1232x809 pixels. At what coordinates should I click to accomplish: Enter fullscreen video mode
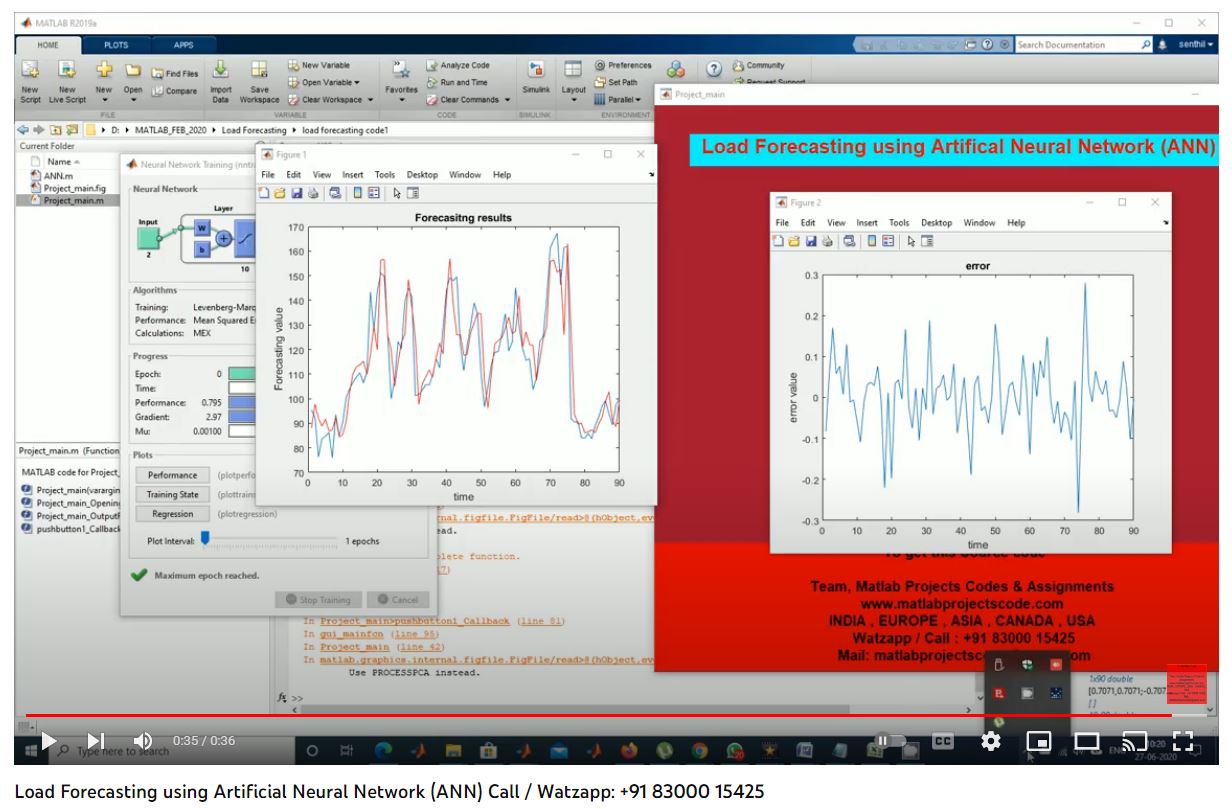[1183, 741]
